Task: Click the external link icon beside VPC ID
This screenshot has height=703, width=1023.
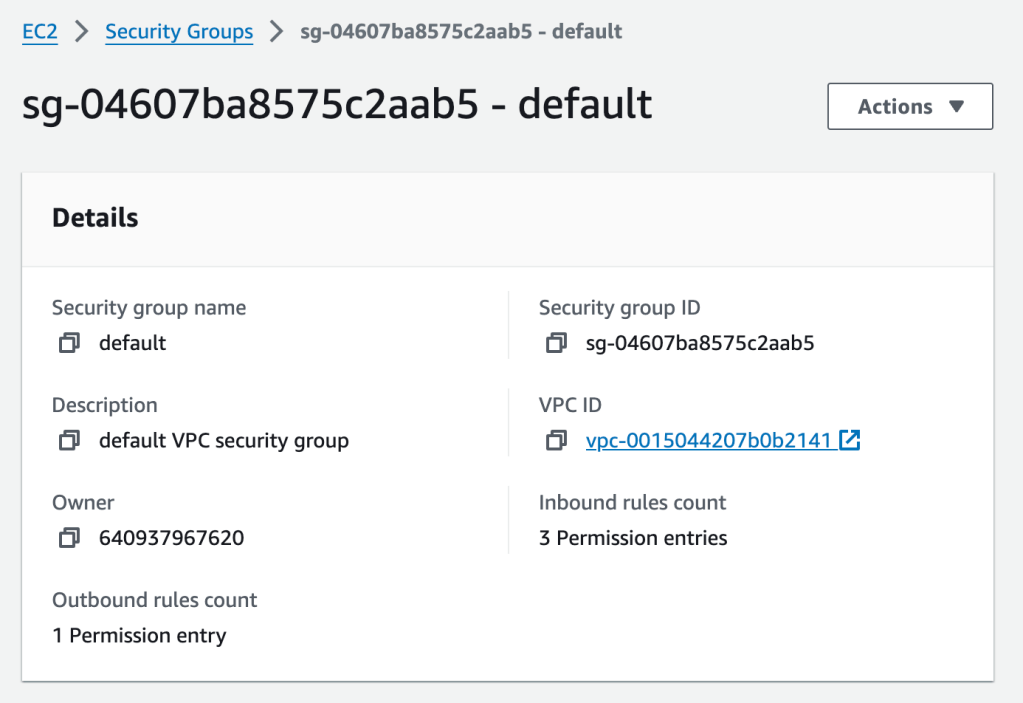Action: point(849,440)
